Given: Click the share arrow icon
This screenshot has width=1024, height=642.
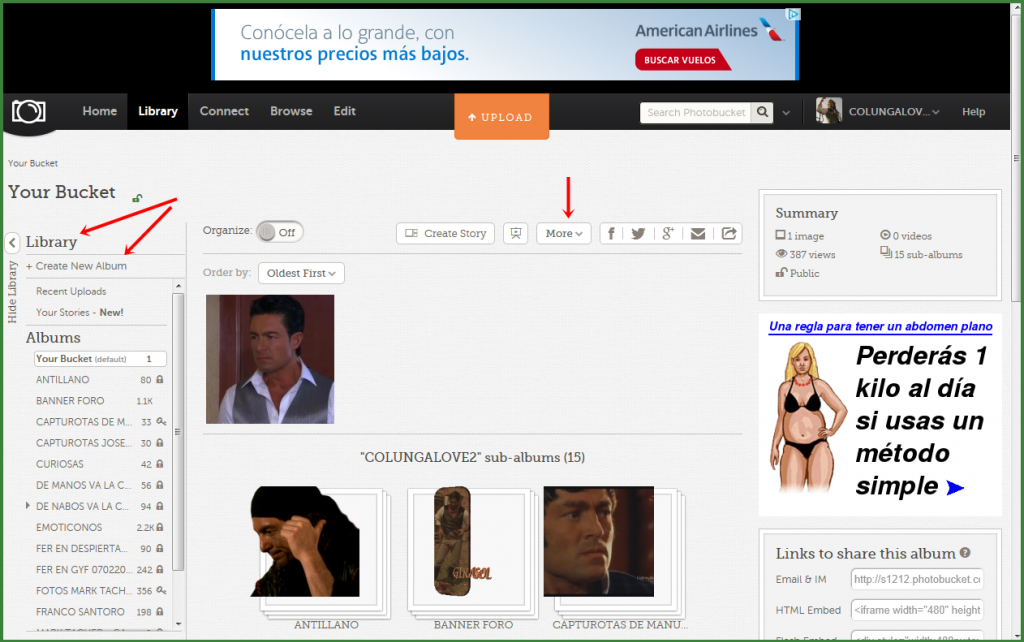Looking at the screenshot, I should point(729,233).
